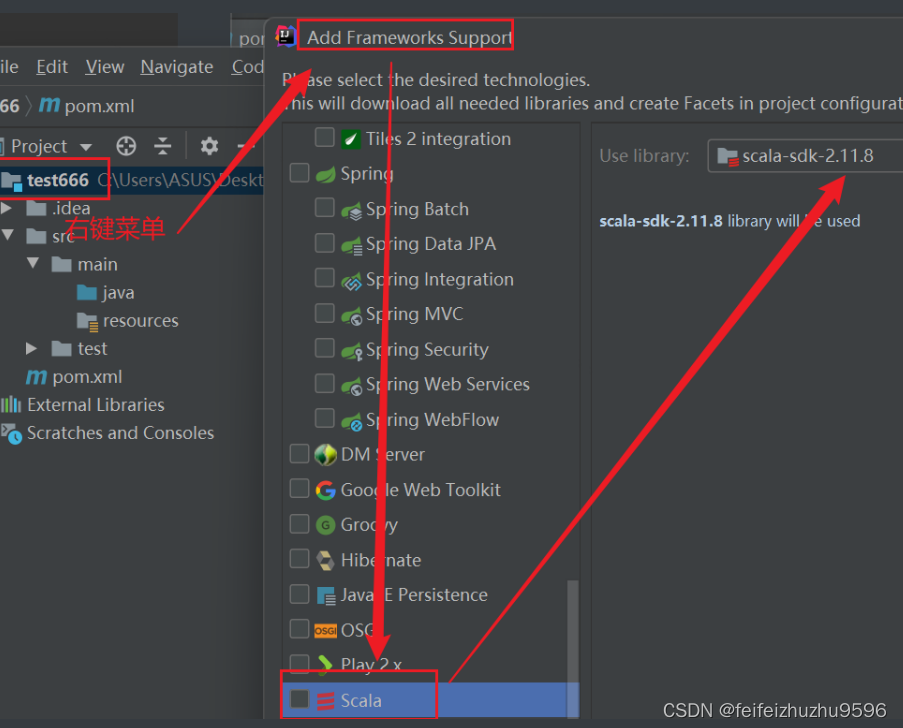Click the Scratches and Consoles icon

coord(11,433)
